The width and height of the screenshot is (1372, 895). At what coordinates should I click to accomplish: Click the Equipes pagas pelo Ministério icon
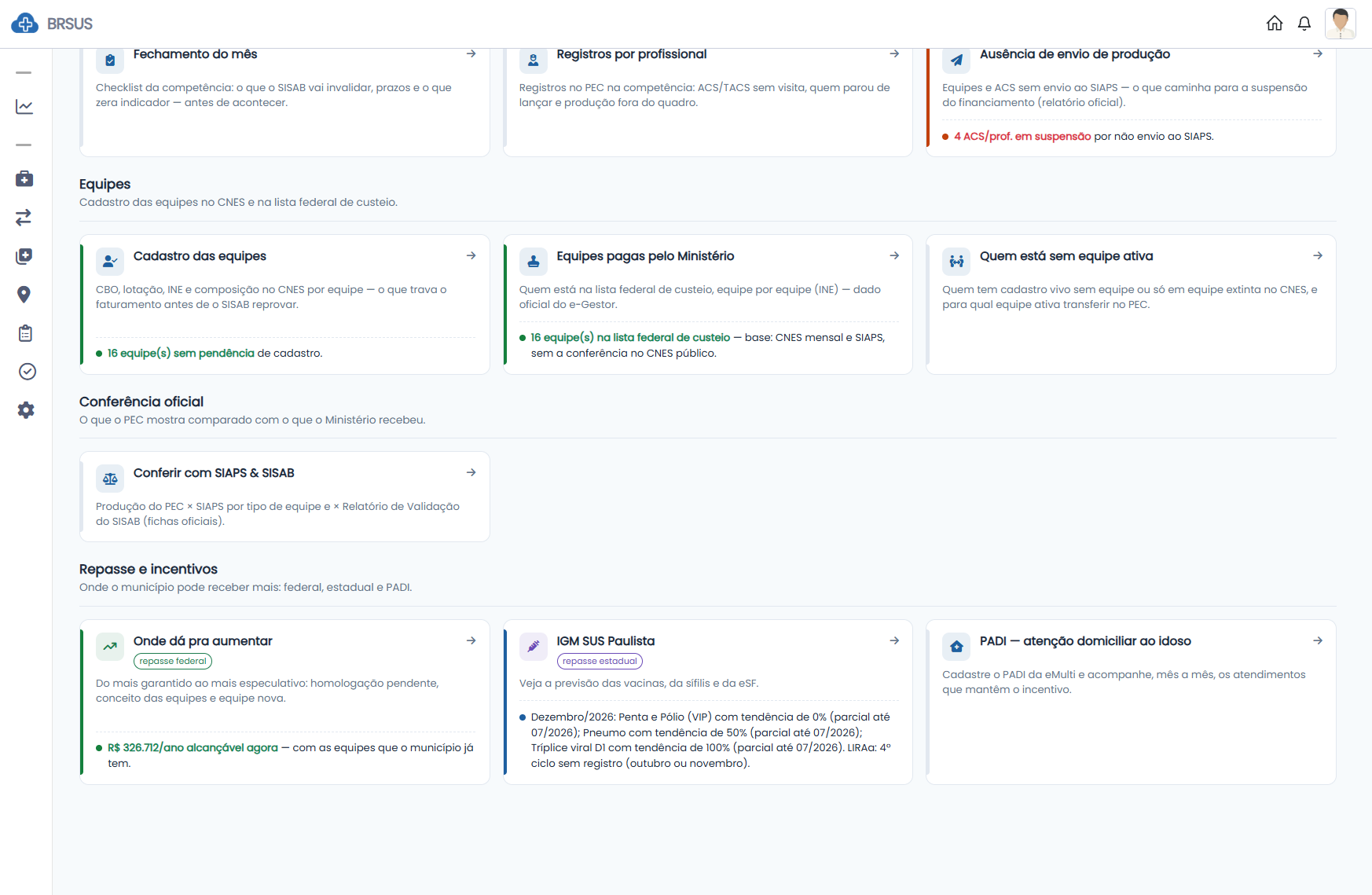(x=534, y=262)
